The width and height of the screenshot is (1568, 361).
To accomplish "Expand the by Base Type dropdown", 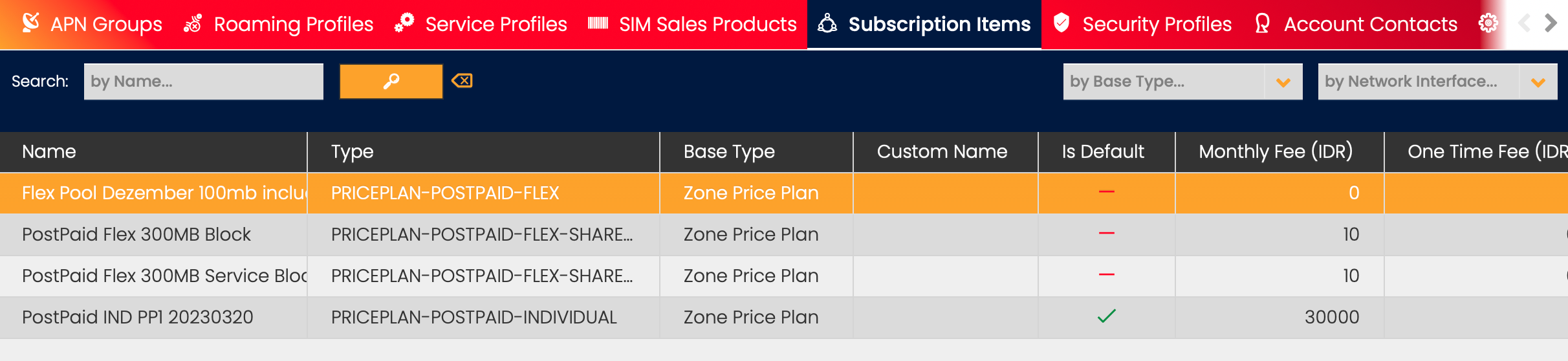I will tap(1283, 82).
